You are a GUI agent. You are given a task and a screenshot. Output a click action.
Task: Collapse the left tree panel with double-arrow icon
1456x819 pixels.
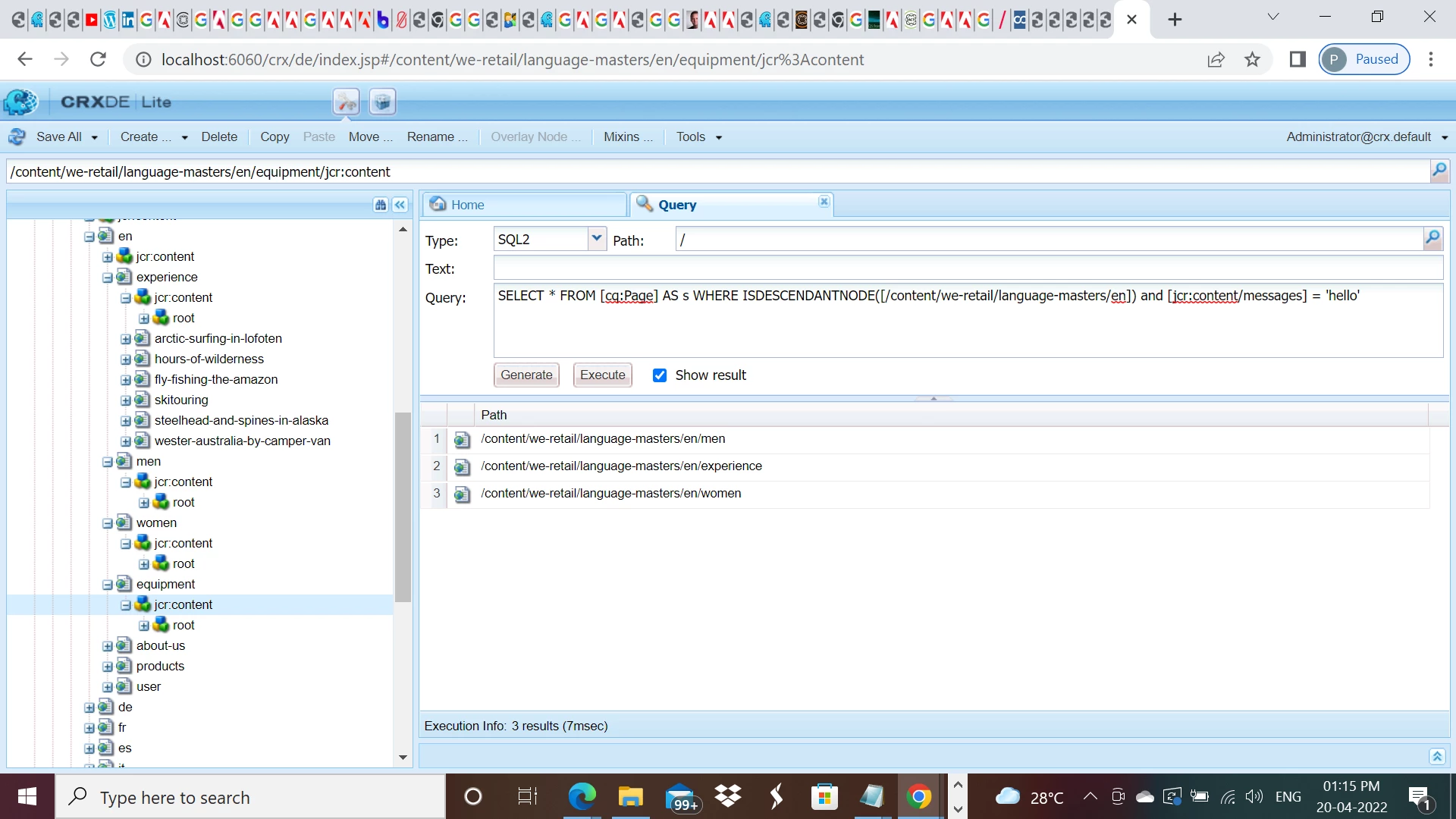(400, 205)
